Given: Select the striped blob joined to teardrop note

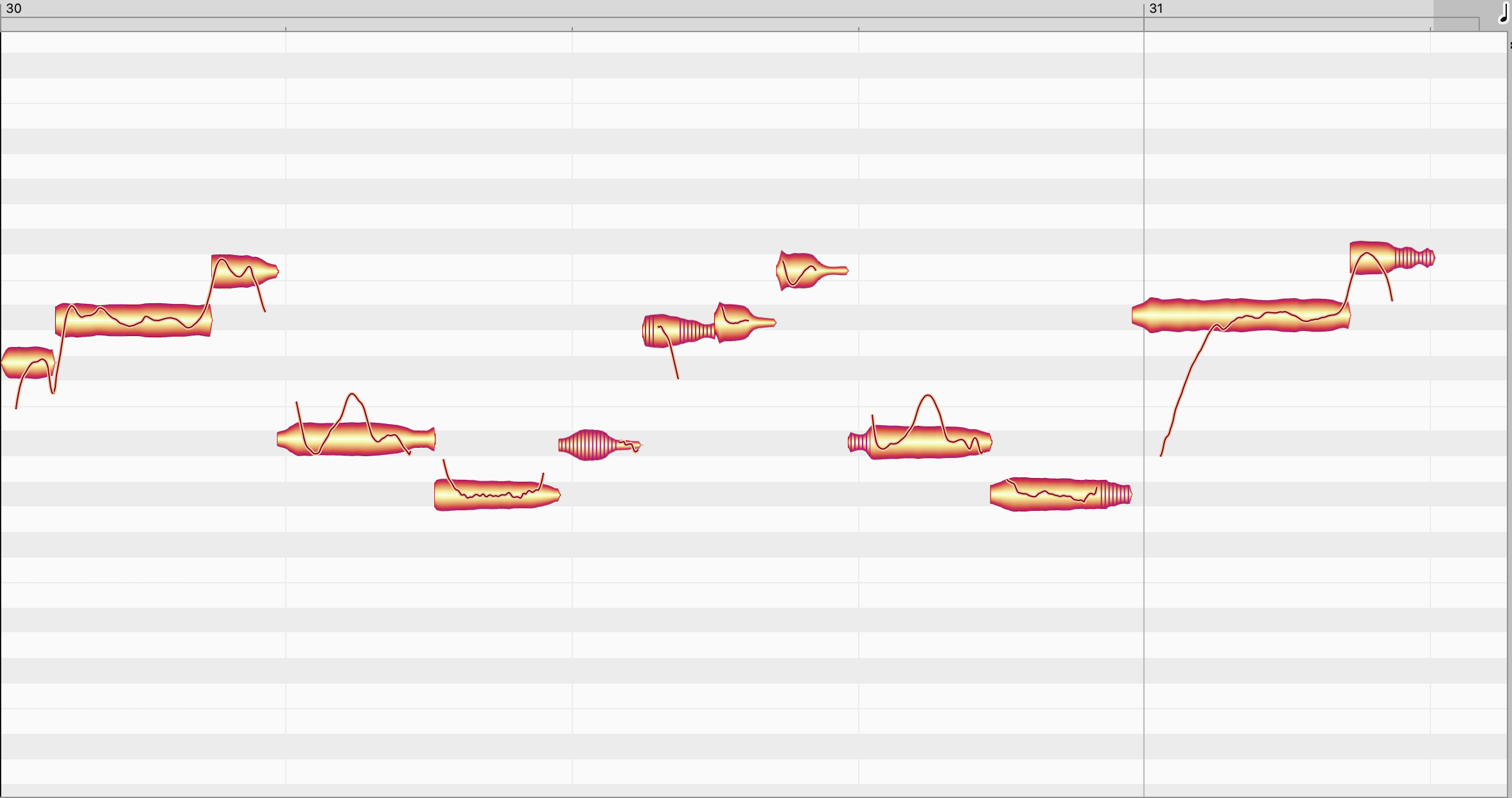Looking at the screenshot, I should click(x=679, y=331).
